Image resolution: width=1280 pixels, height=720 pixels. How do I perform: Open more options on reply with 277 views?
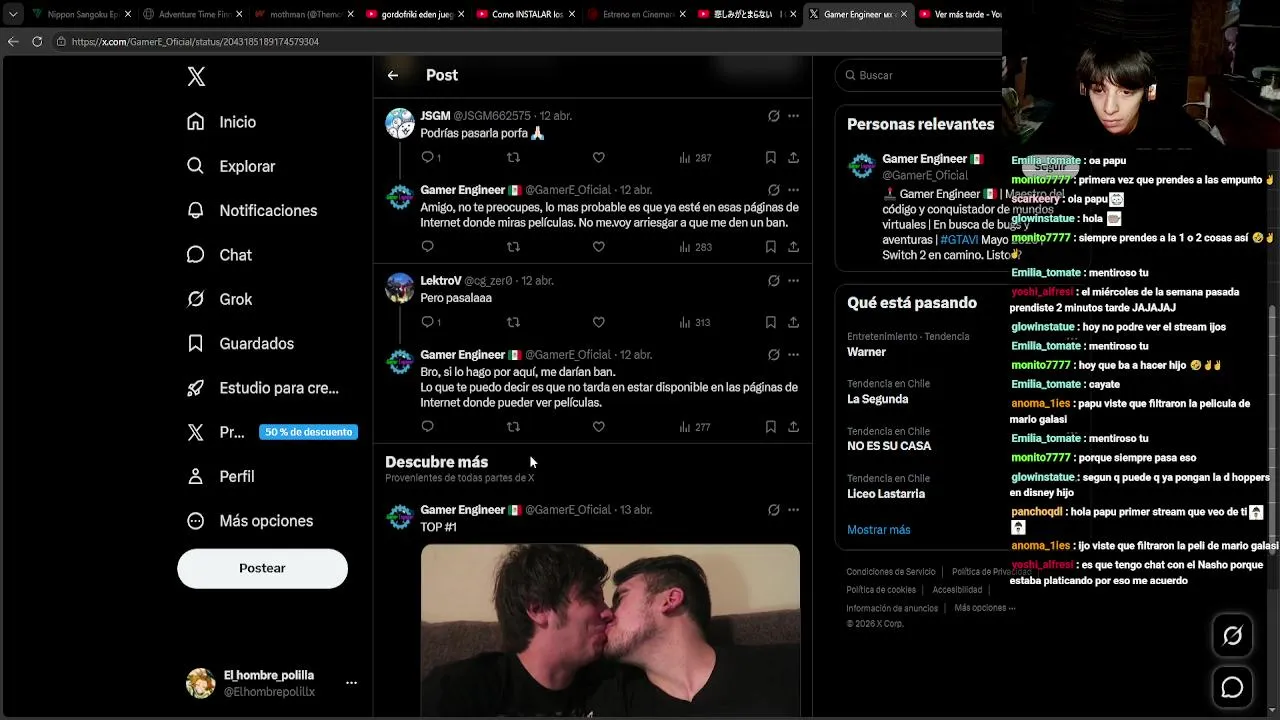coord(793,355)
